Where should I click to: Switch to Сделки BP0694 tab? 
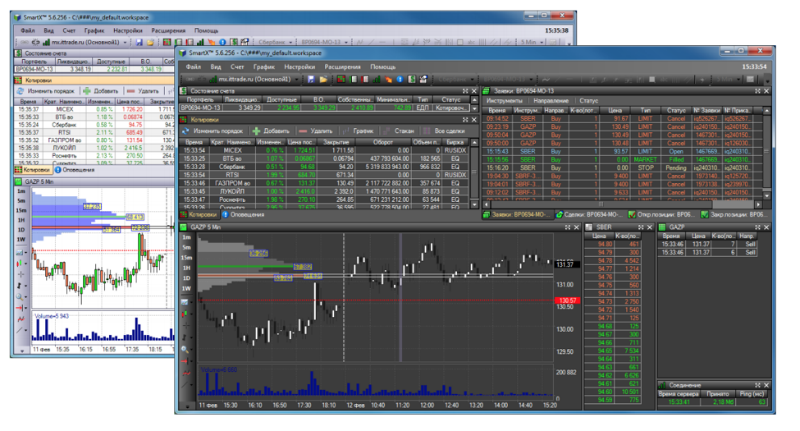(589, 215)
